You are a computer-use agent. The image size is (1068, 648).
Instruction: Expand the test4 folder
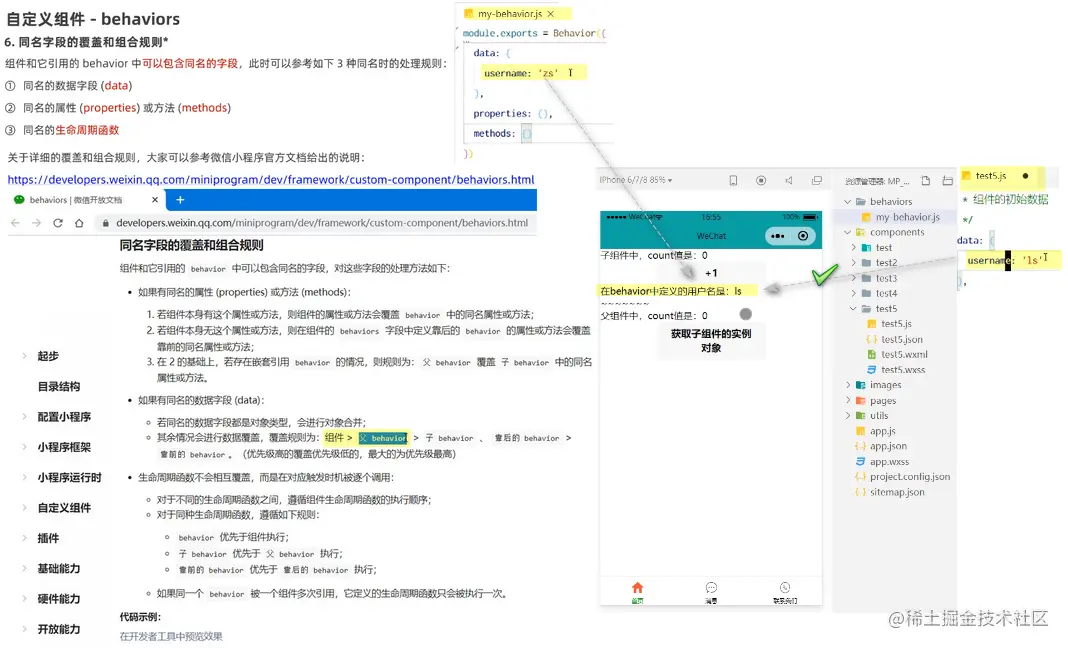853,294
